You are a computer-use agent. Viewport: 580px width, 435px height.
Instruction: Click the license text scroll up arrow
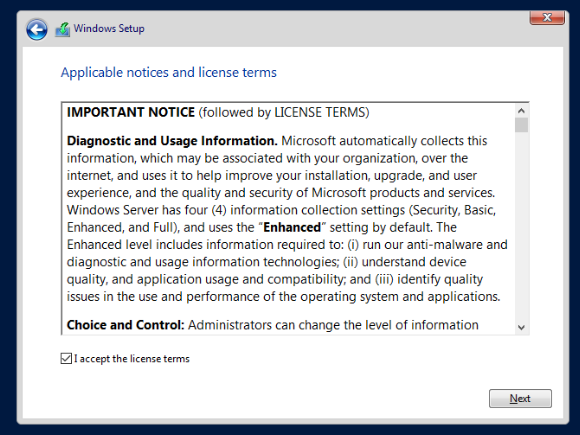point(521,111)
